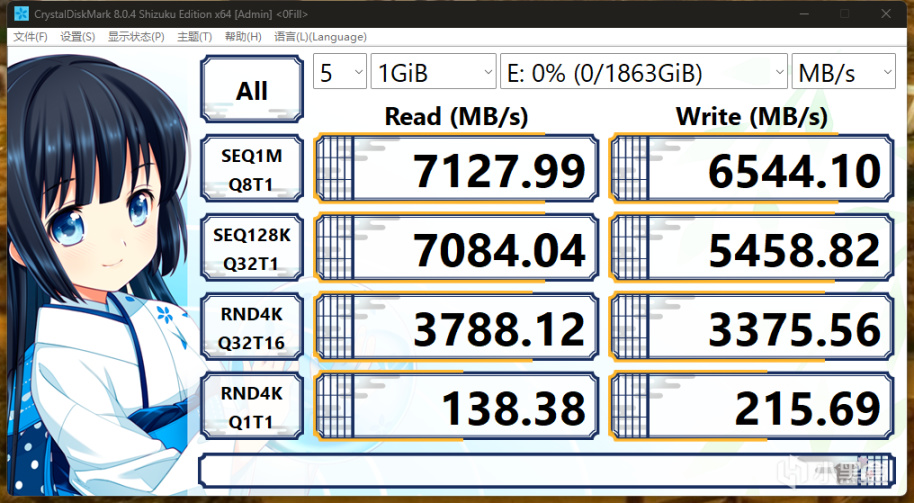Open the test count dropdown showing 5

[x=340, y=72]
